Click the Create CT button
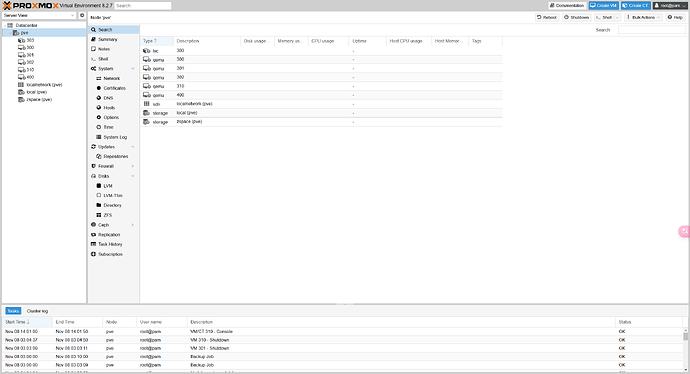690x374 pixels. pos(636,5)
